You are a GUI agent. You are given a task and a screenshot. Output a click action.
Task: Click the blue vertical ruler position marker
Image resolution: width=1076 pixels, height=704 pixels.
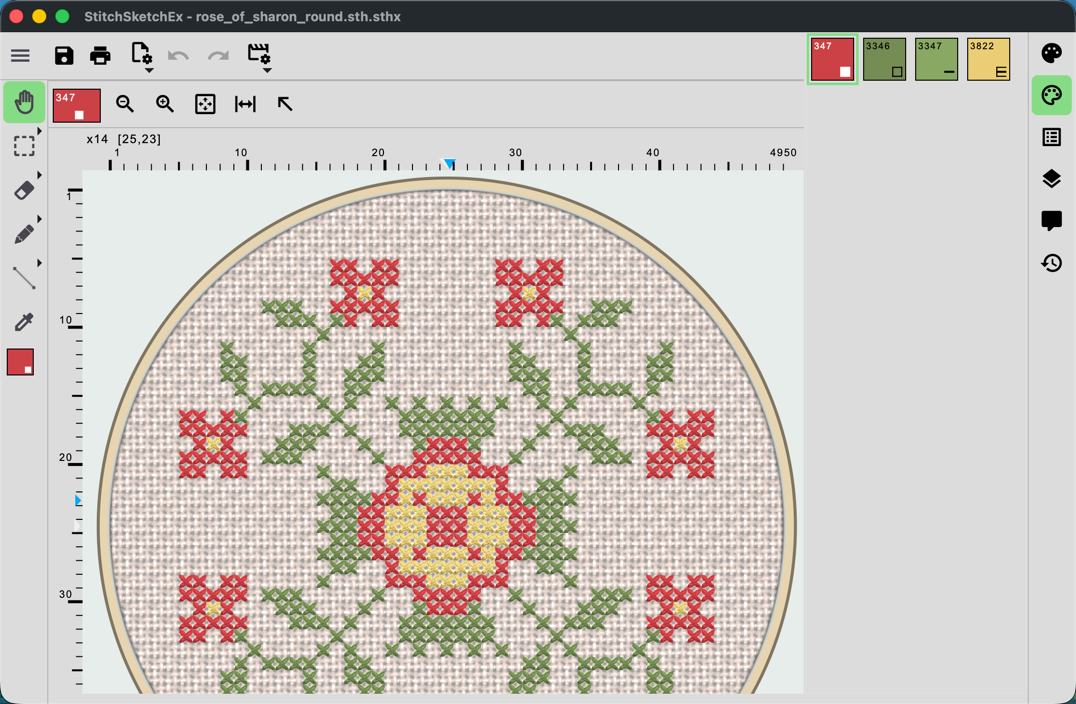click(78, 501)
